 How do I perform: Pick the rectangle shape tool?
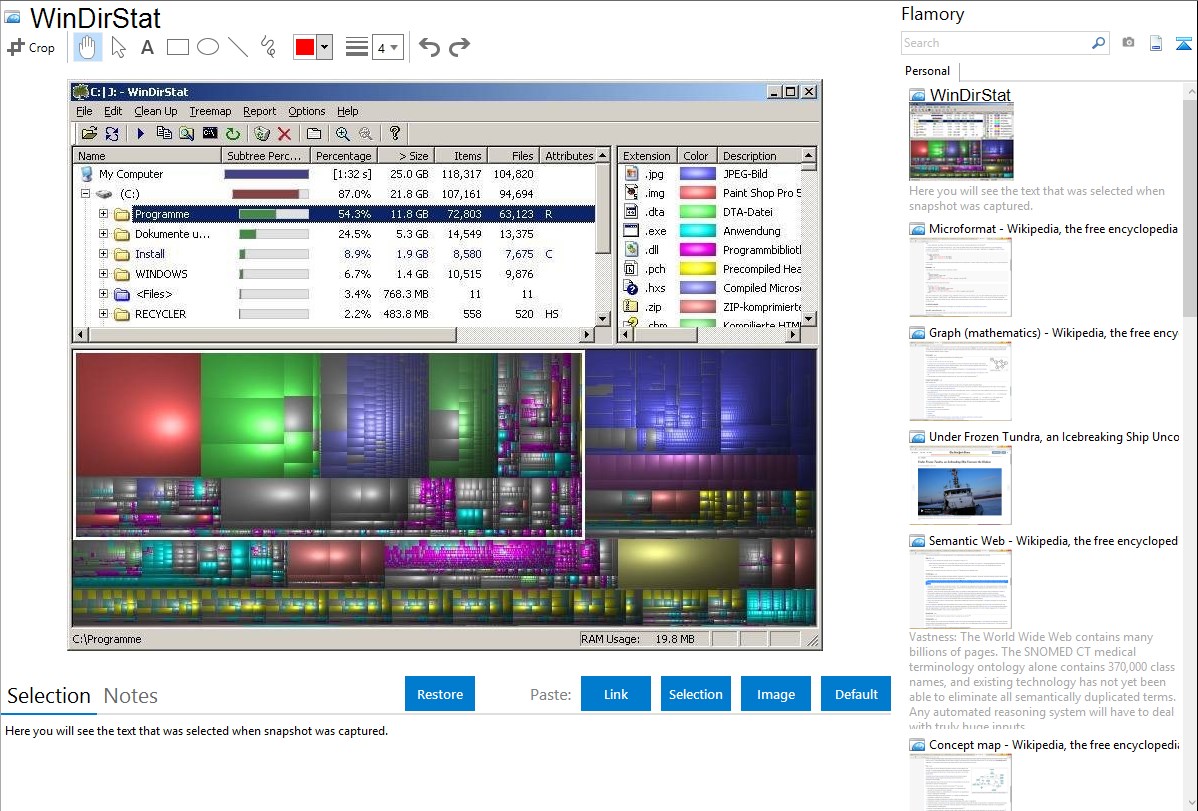[177, 47]
